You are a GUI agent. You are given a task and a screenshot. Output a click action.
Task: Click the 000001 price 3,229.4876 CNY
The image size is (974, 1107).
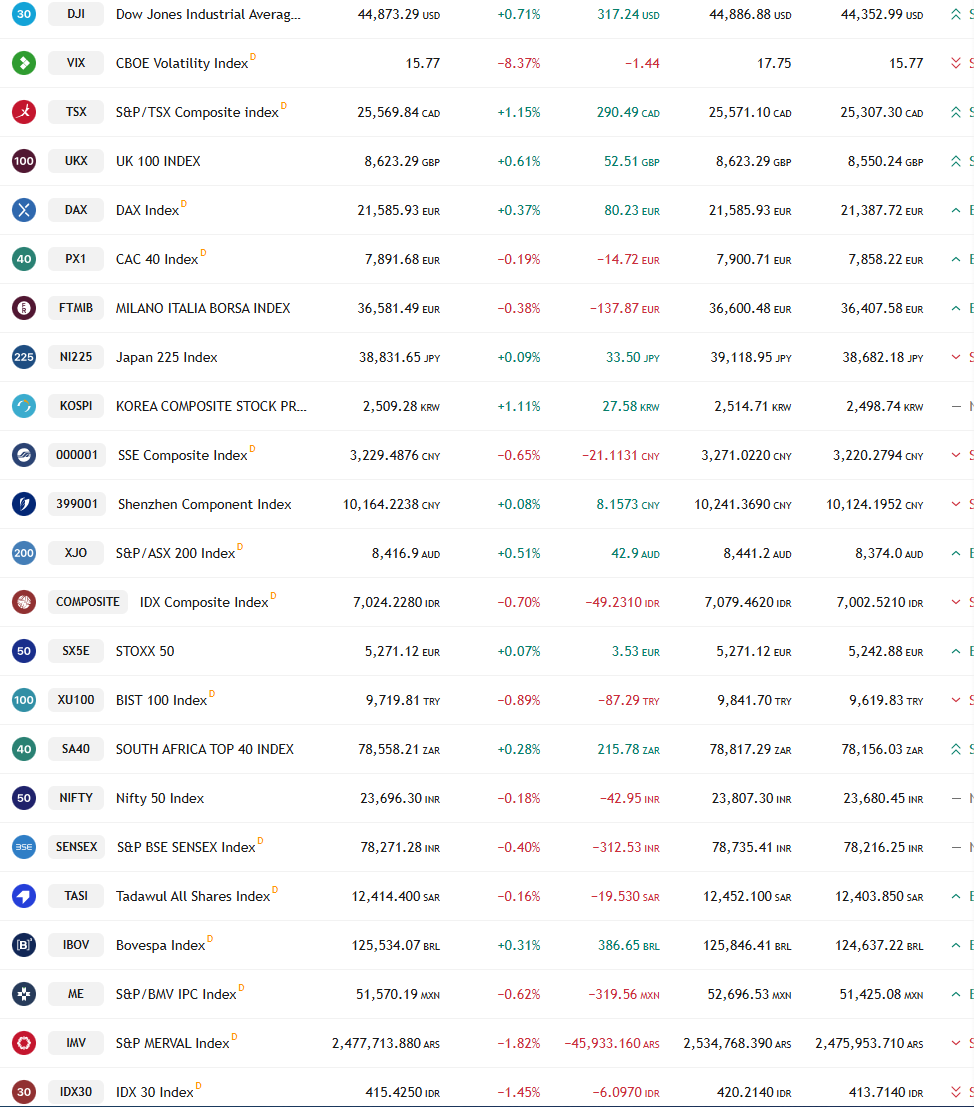coord(395,455)
